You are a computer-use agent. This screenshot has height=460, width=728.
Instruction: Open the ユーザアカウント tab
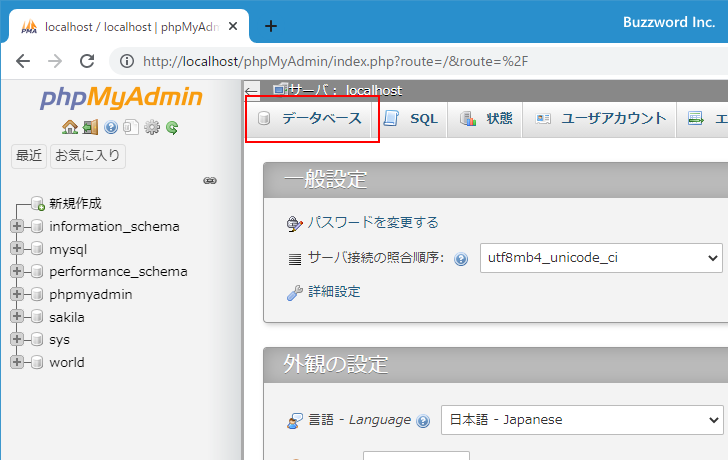click(599, 119)
